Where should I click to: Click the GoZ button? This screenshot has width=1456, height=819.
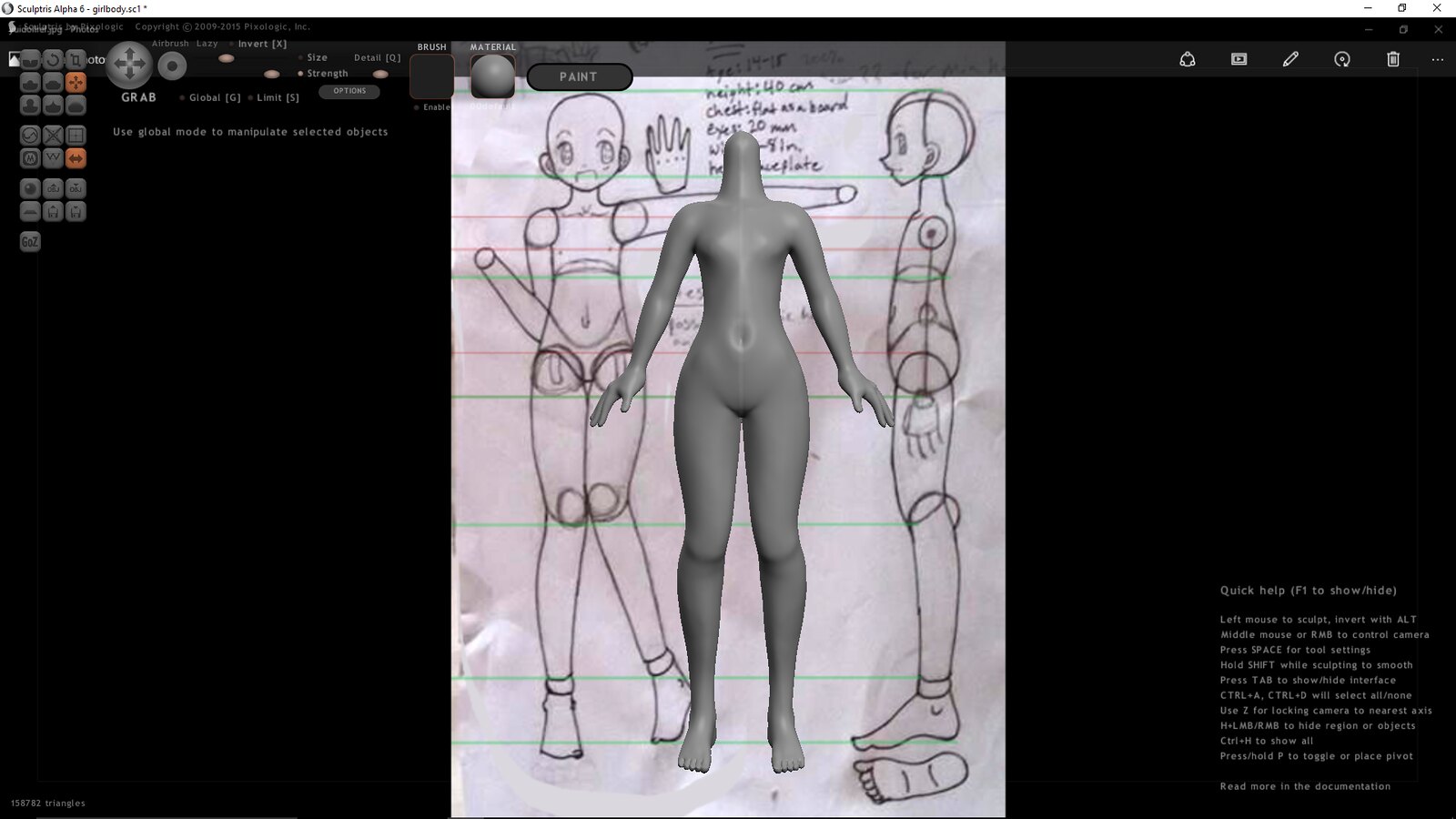click(30, 241)
